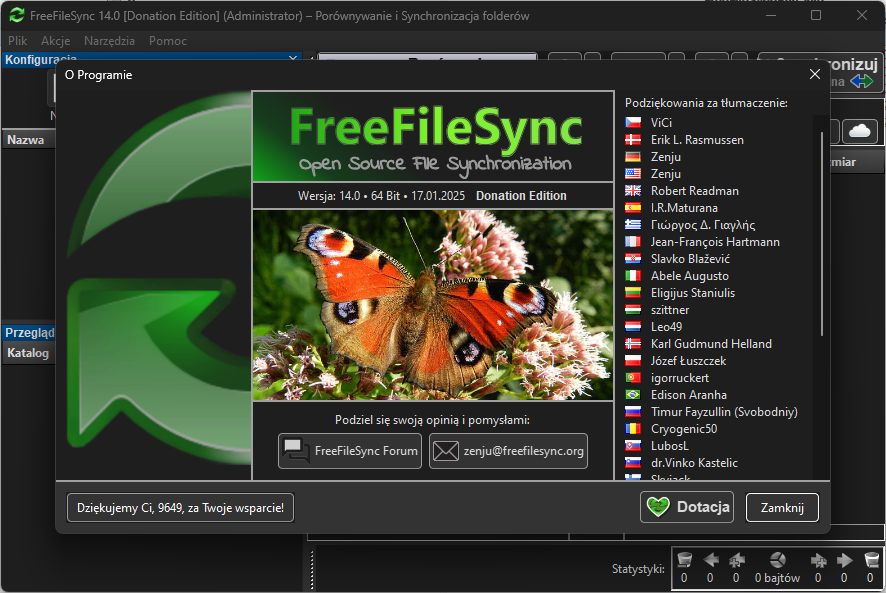Select the Nazwa column header

(26, 140)
